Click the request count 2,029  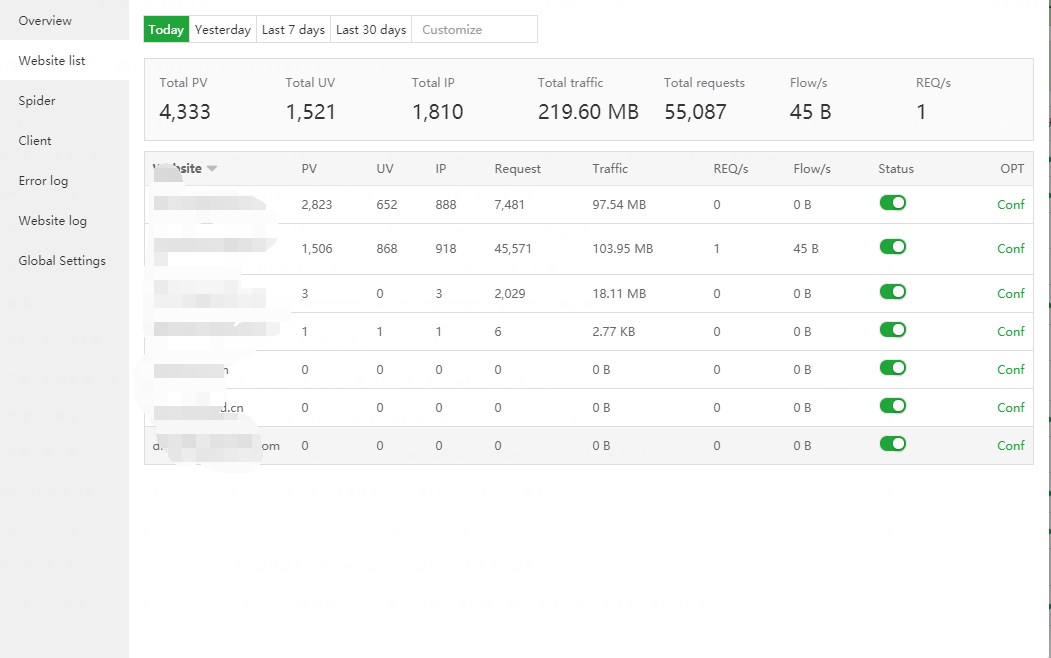click(509, 293)
